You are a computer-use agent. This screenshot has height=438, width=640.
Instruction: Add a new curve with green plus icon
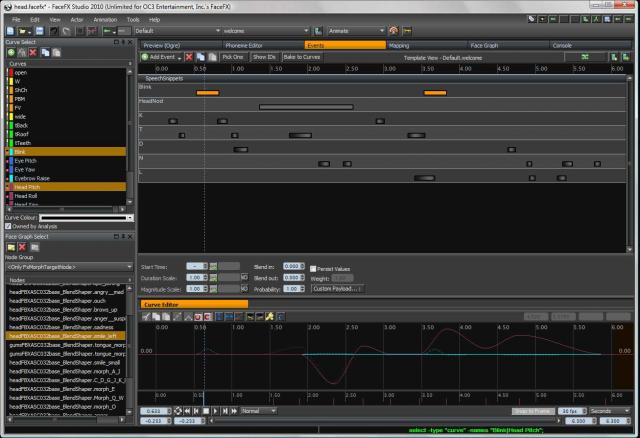(11, 53)
